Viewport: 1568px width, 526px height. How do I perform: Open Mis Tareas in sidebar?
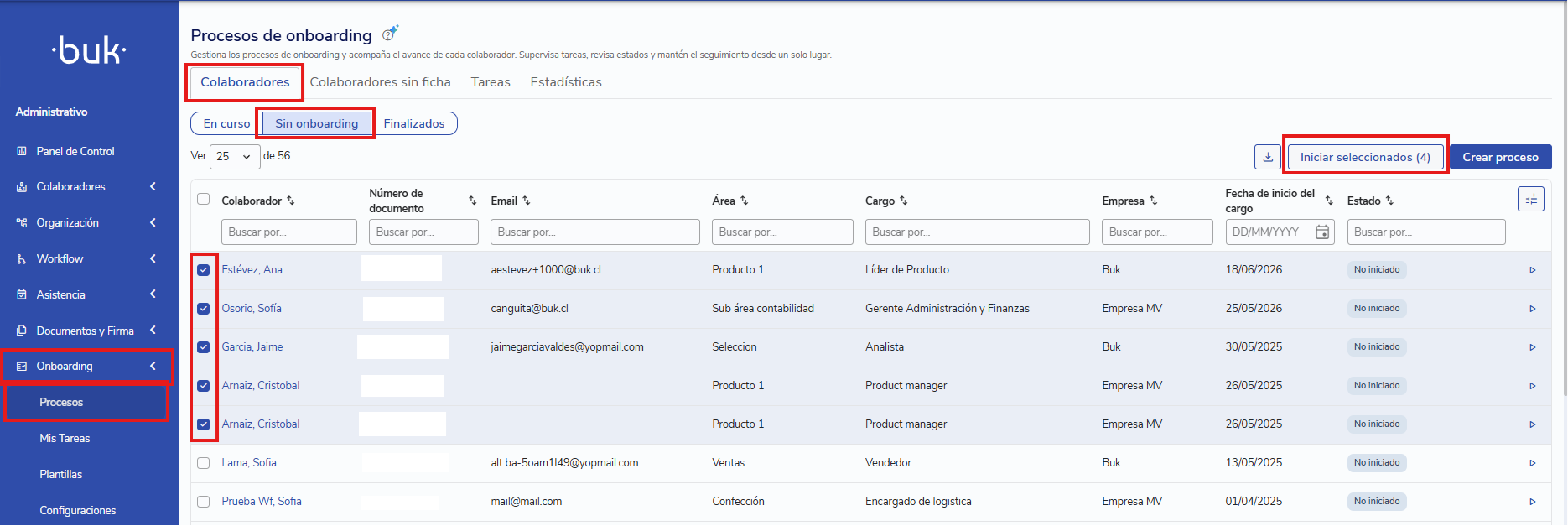[x=65, y=439]
